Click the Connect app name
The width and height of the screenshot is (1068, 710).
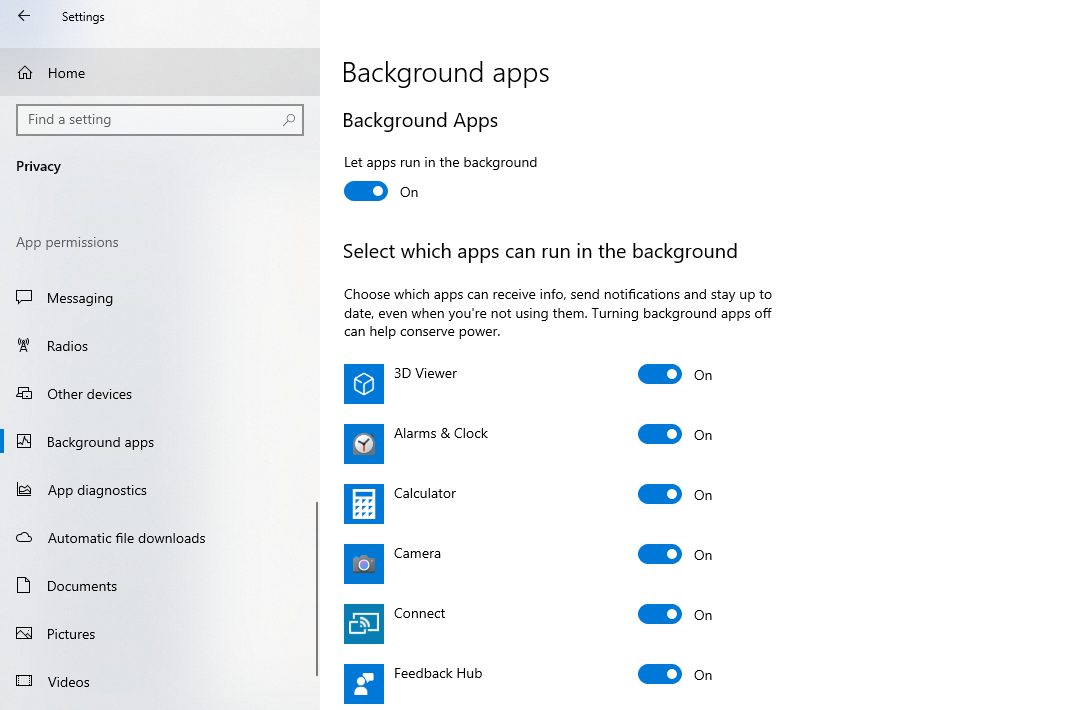tap(419, 613)
